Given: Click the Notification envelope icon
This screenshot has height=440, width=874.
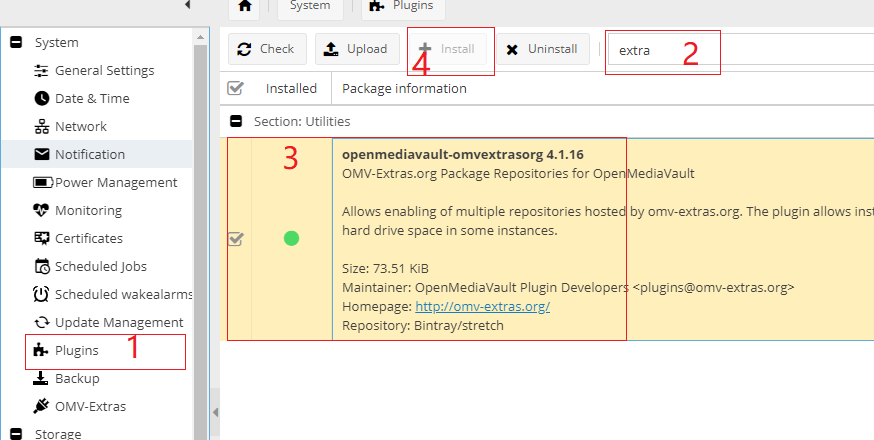Looking at the screenshot, I should point(41,154).
